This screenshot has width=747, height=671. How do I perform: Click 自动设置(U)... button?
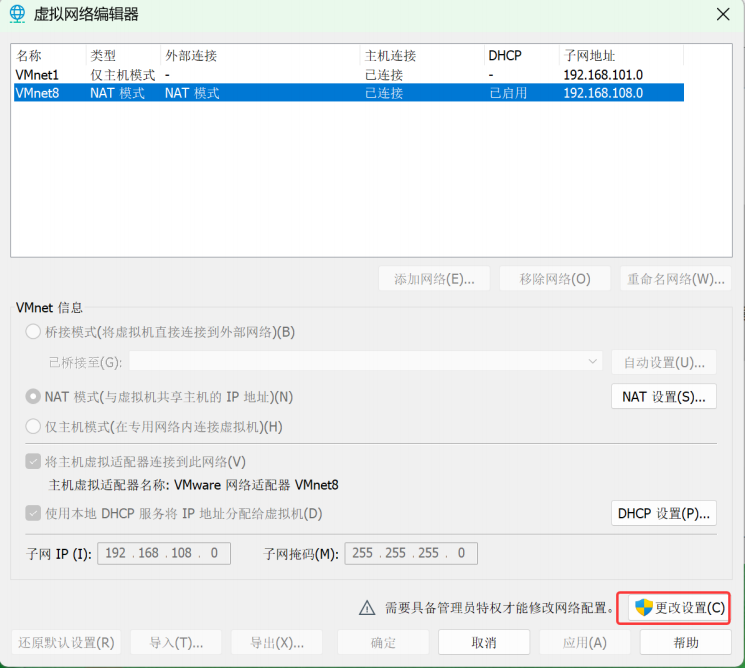[x=664, y=363]
